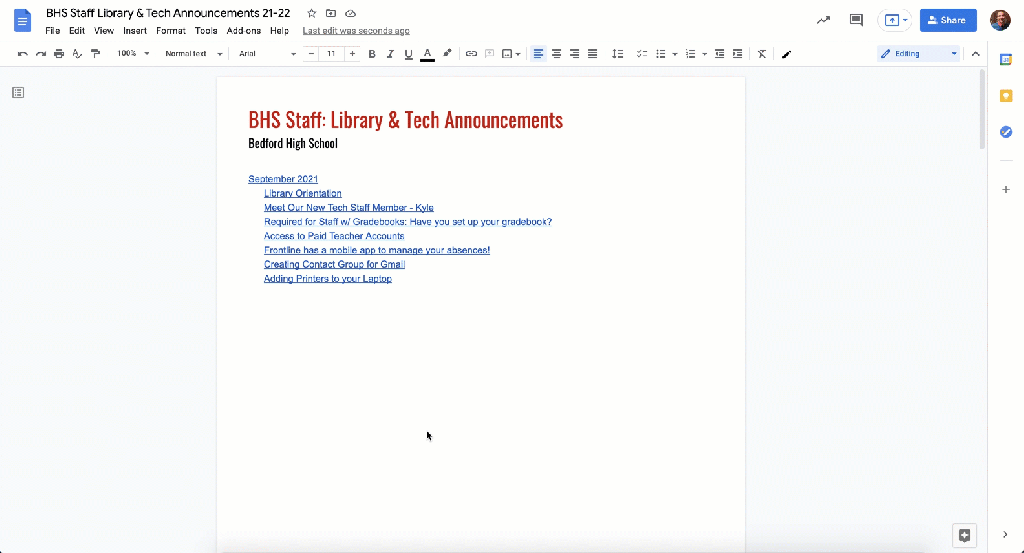Follow the Library Orientation link
Viewport: 1024px width, 553px height.
point(303,193)
